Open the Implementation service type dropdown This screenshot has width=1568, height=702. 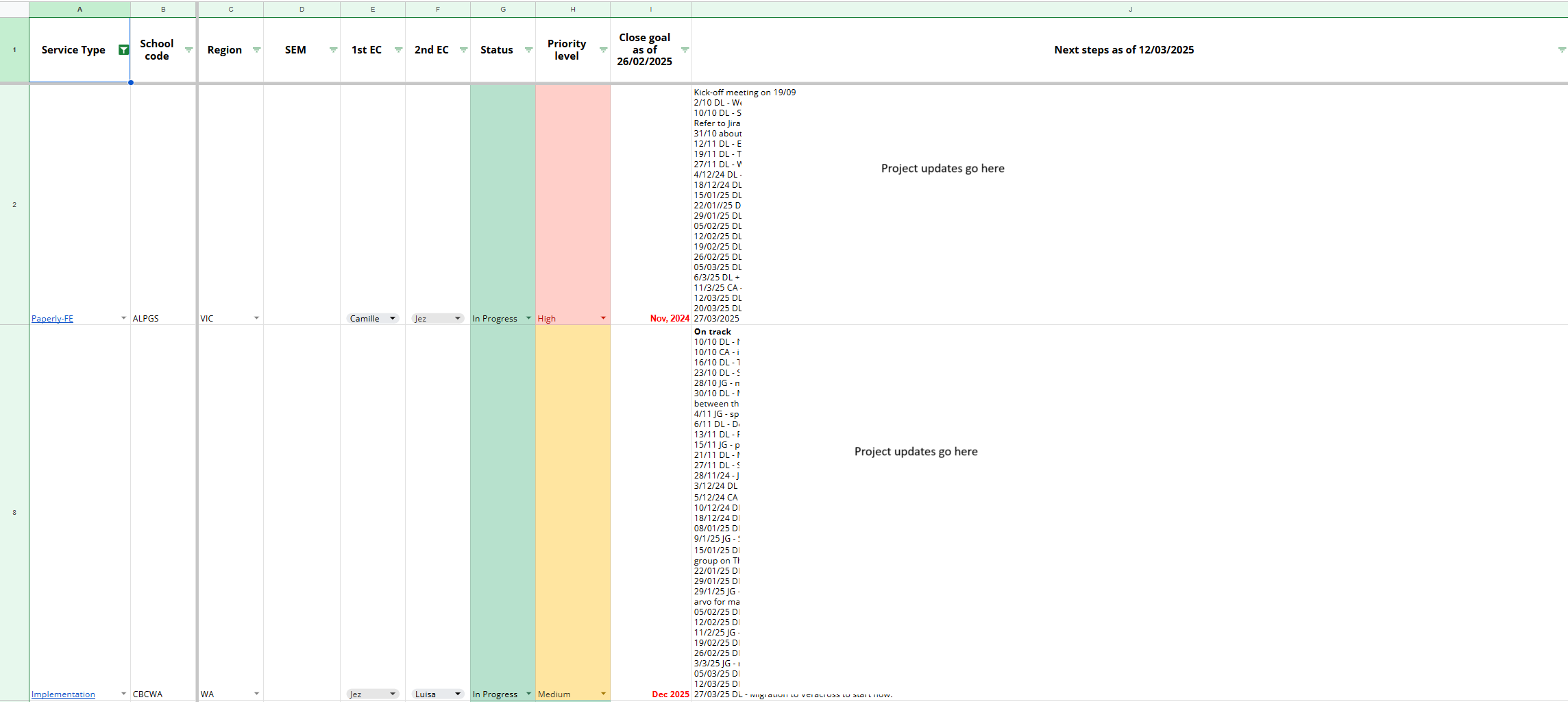pyautogui.click(x=124, y=694)
